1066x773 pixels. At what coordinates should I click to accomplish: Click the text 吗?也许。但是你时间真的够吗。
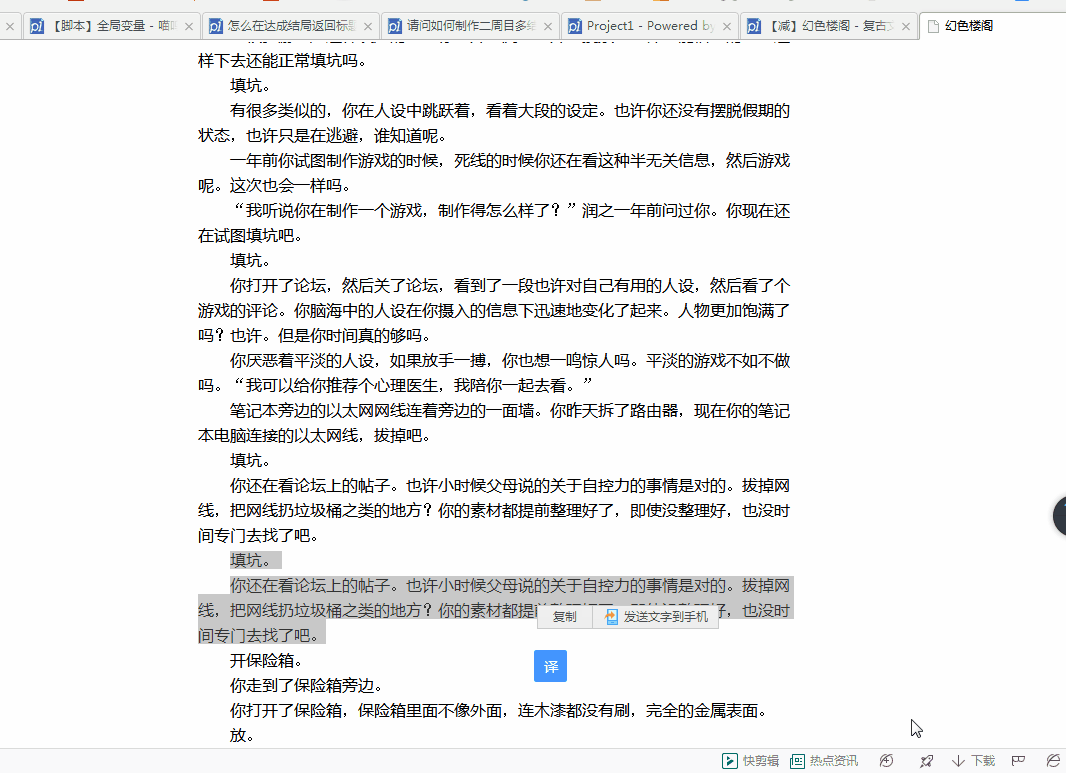click(x=314, y=336)
